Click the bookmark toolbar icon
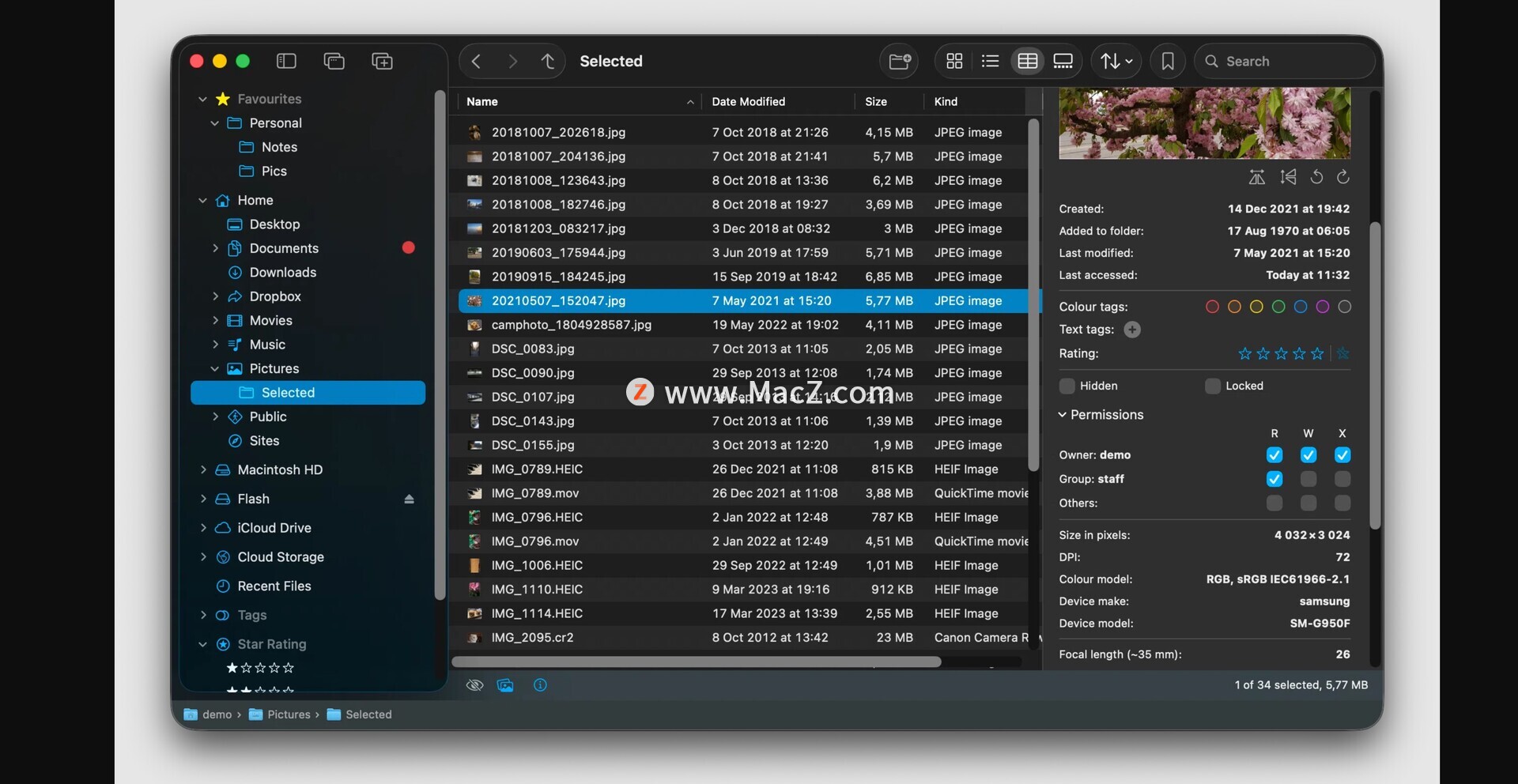Viewport: 1518px width, 784px height. coord(1167,62)
